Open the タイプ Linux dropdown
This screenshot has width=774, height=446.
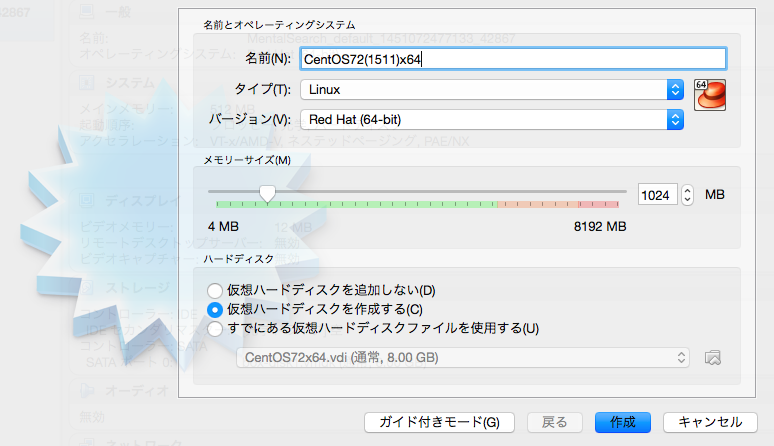tap(492, 90)
